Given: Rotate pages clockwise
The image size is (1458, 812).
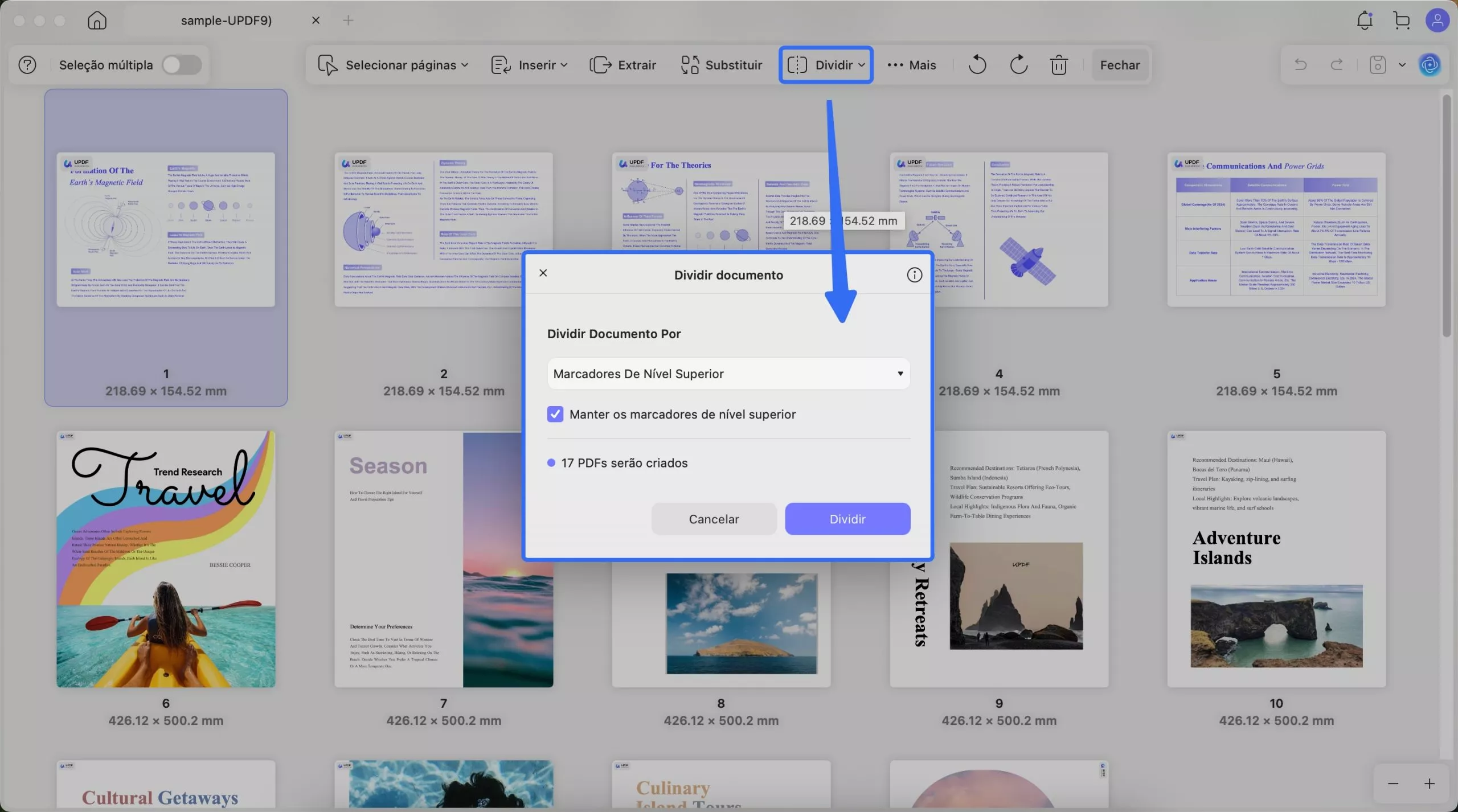Looking at the screenshot, I should pyautogui.click(x=1018, y=65).
